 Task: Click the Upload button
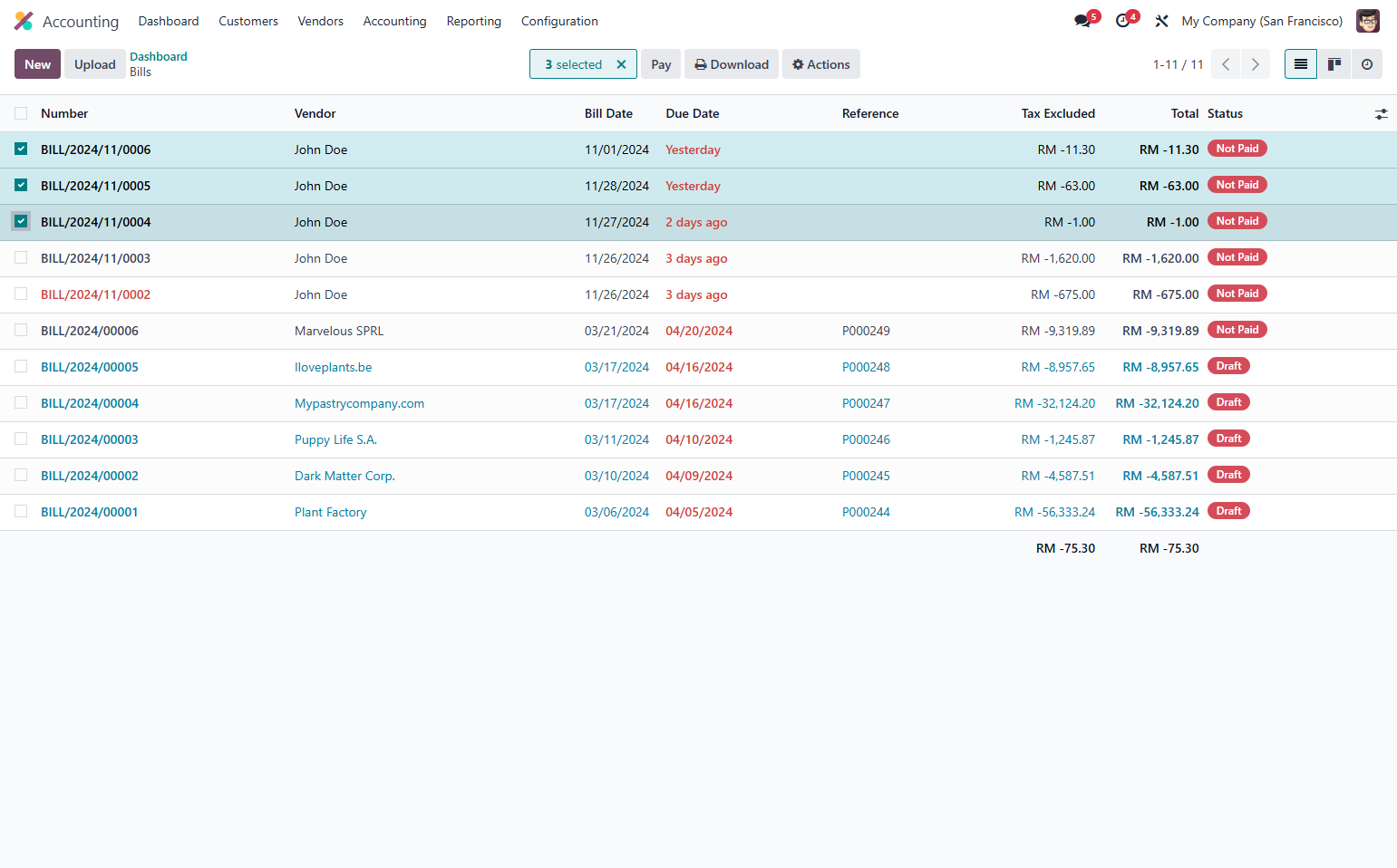(95, 64)
